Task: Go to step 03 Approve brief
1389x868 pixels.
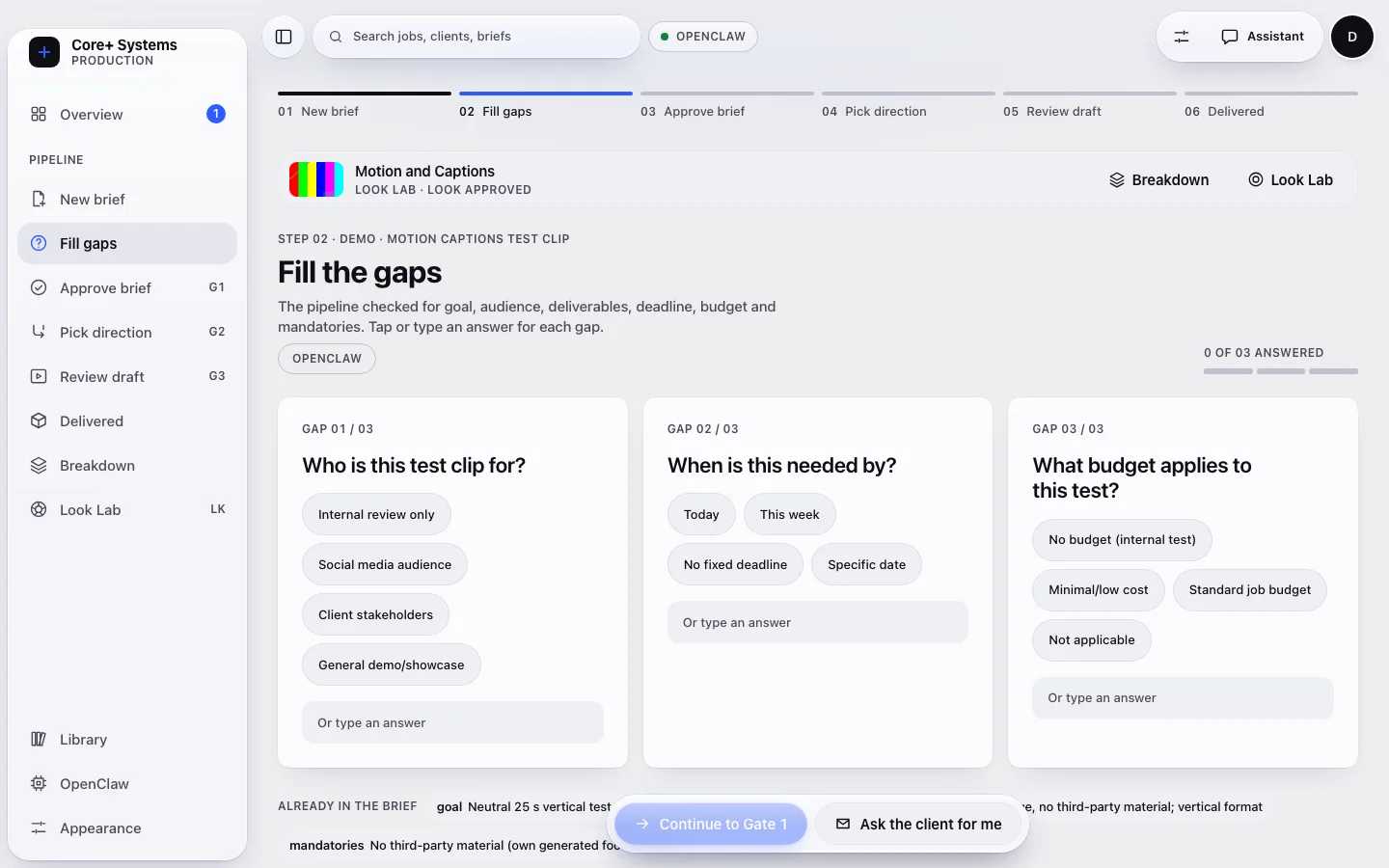Action: 727,105
